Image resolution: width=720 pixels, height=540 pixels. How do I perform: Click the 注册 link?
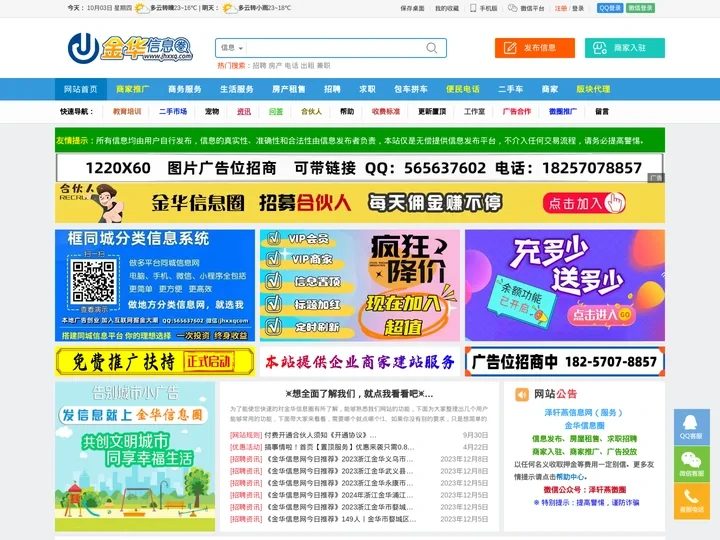point(561,8)
